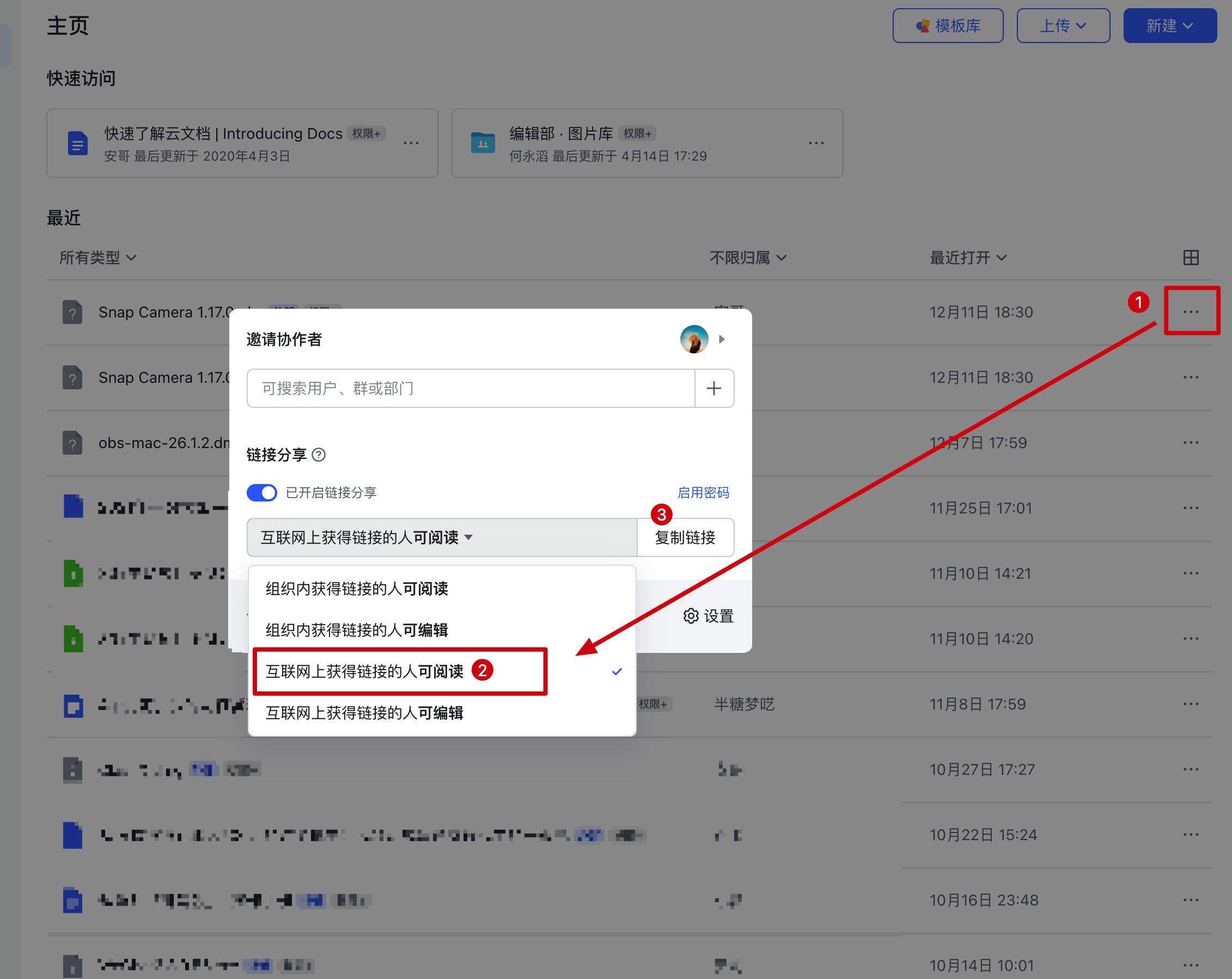Click more options for obs-mac-26.1.2 row
The width and height of the screenshot is (1232, 979).
[x=1190, y=443]
